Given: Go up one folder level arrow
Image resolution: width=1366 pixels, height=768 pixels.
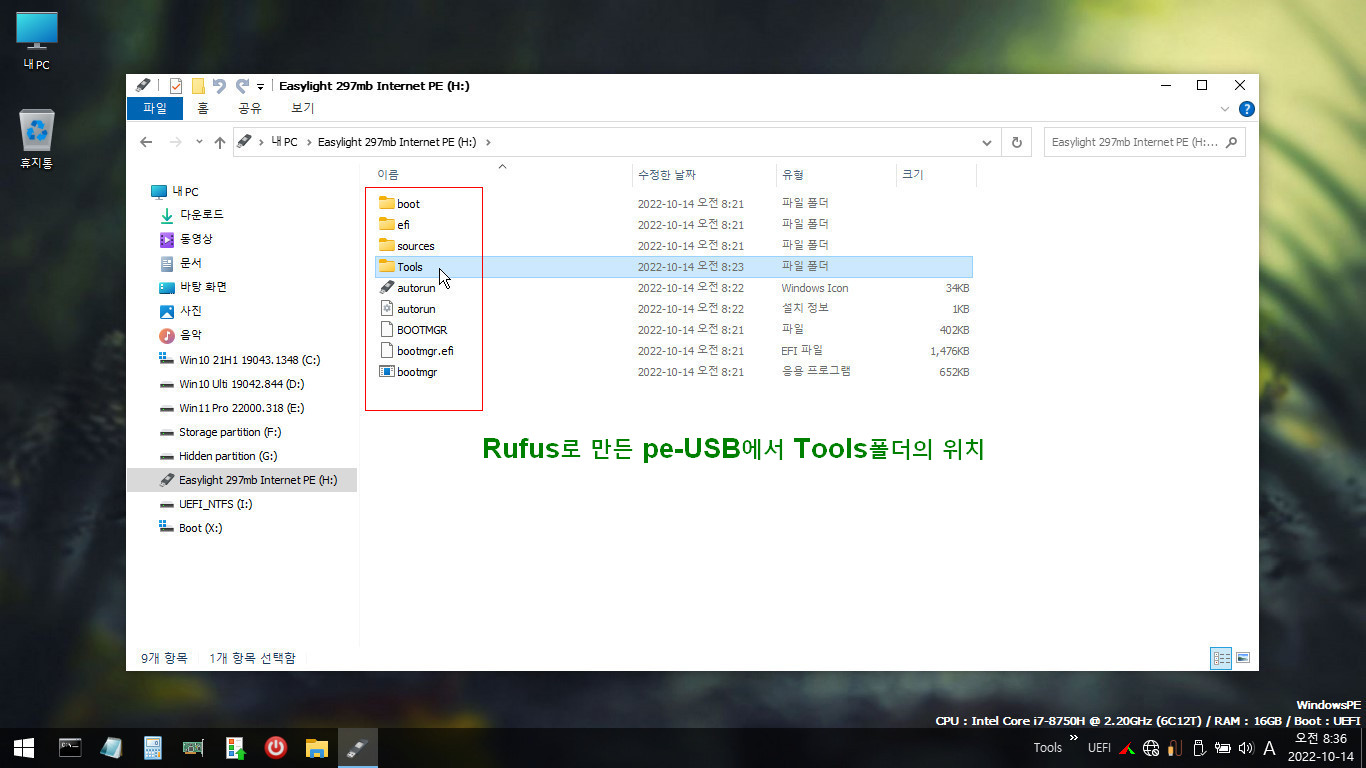Looking at the screenshot, I should [220, 142].
